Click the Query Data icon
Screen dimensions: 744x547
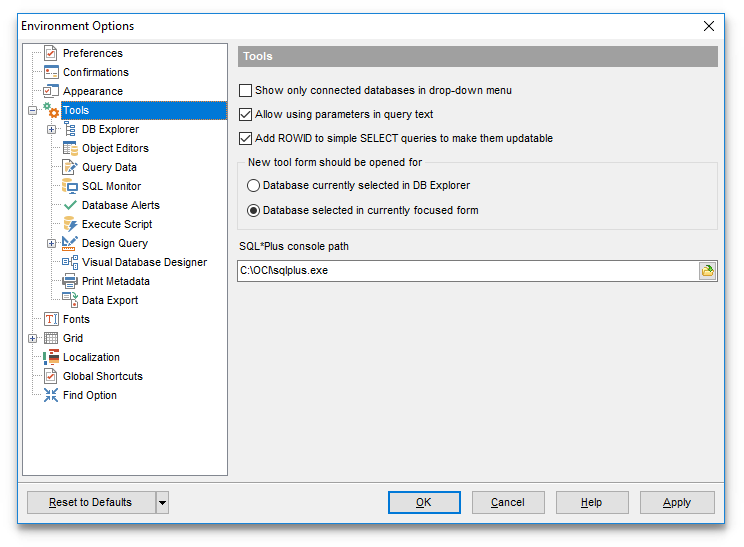click(70, 167)
